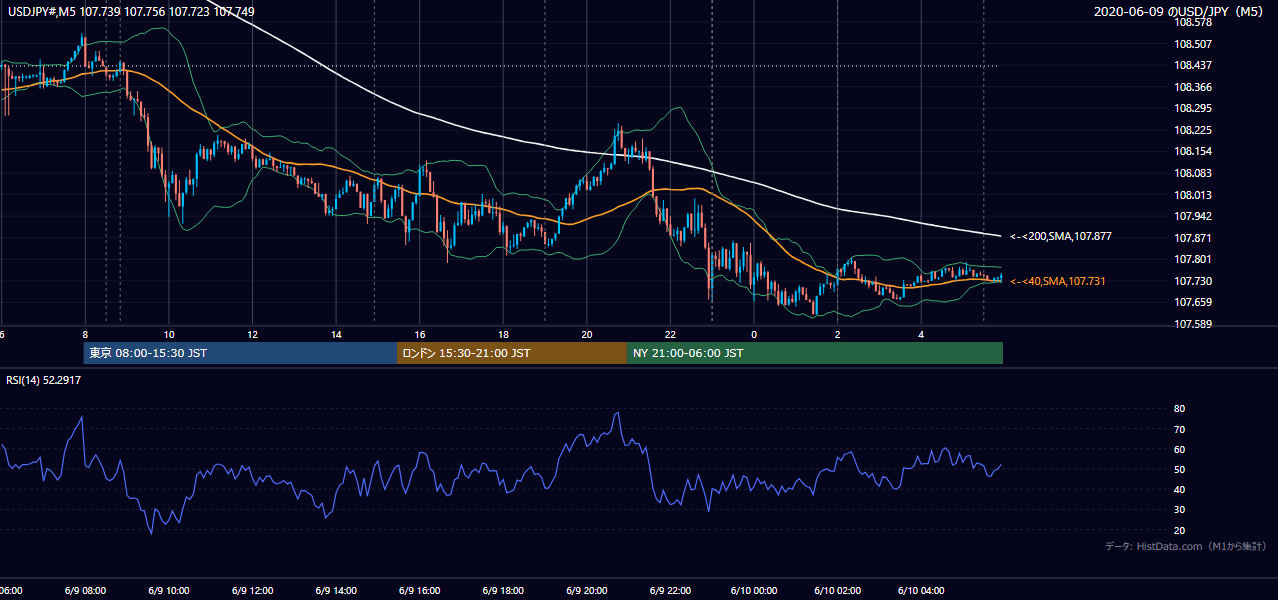
Task: Click the hour label 10 under the chart
Action: coord(169,335)
